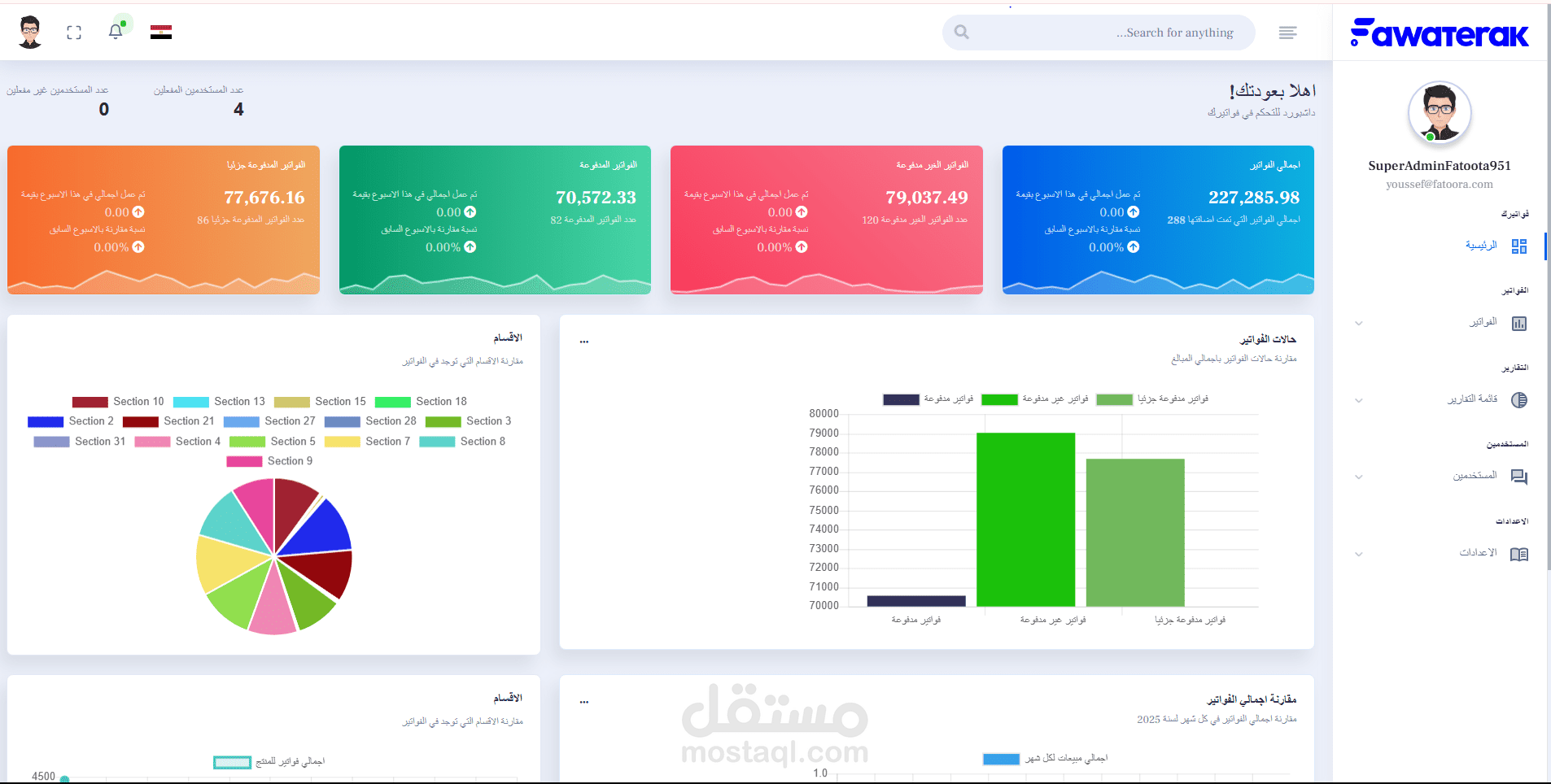The height and width of the screenshot is (784, 1551).
Task: Click the light green partially paid bar
Action: pyautogui.click(x=1135, y=533)
